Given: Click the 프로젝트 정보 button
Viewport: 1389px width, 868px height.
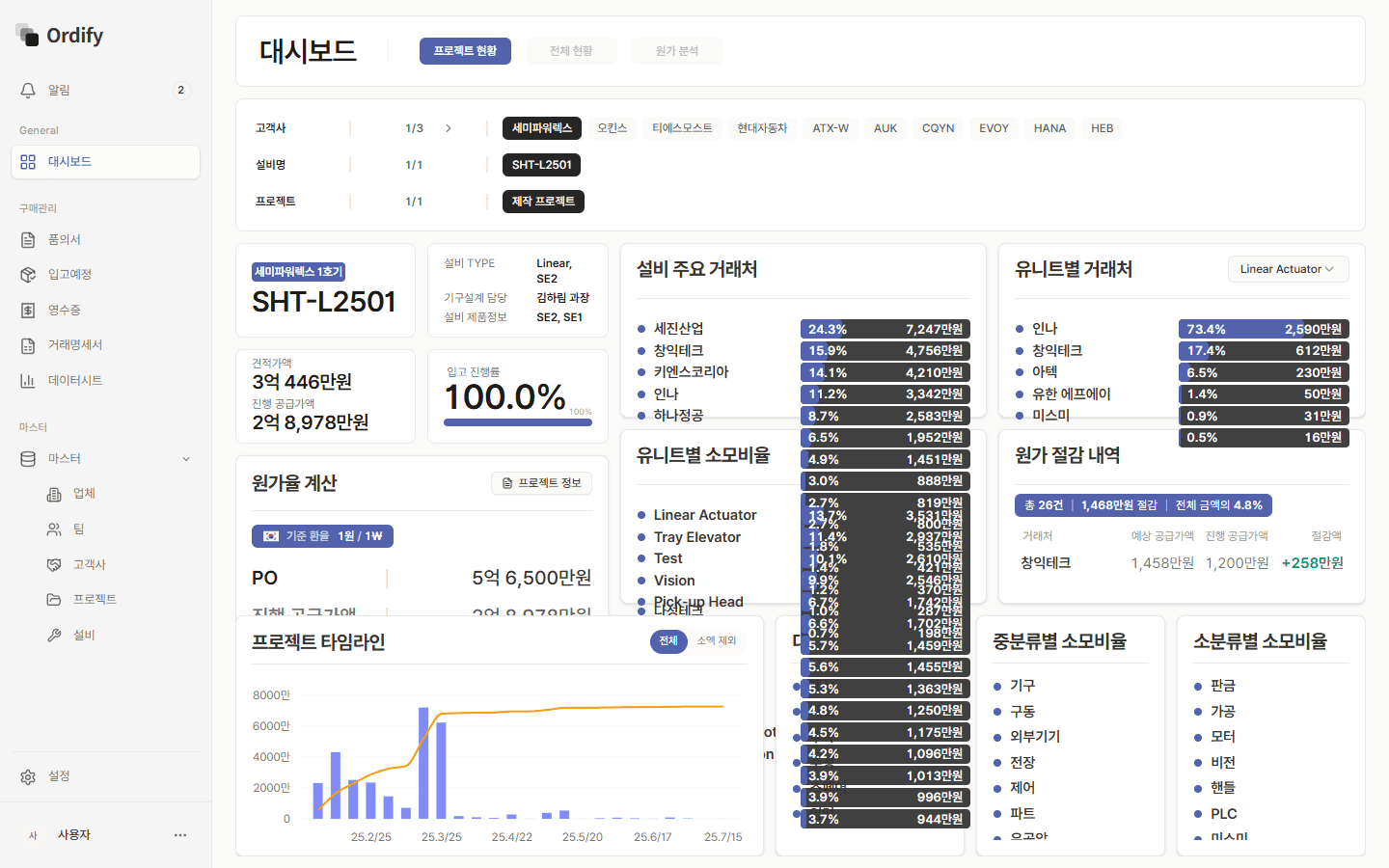Looking at the screenshot, I should click(541, 483).
